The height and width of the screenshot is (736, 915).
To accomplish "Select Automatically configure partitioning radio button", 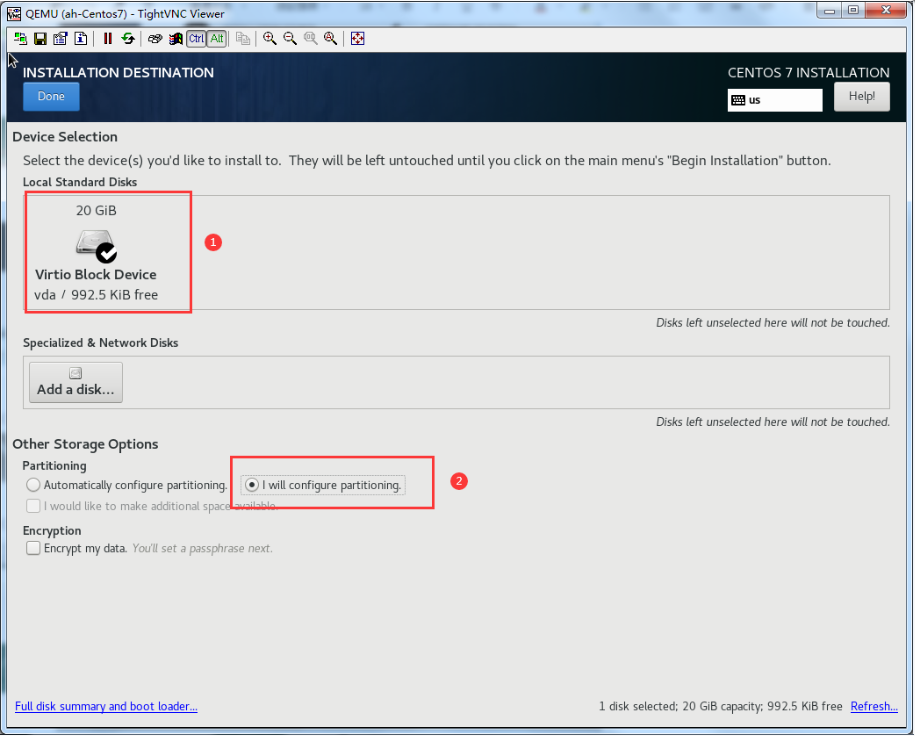I will (34, 485).
